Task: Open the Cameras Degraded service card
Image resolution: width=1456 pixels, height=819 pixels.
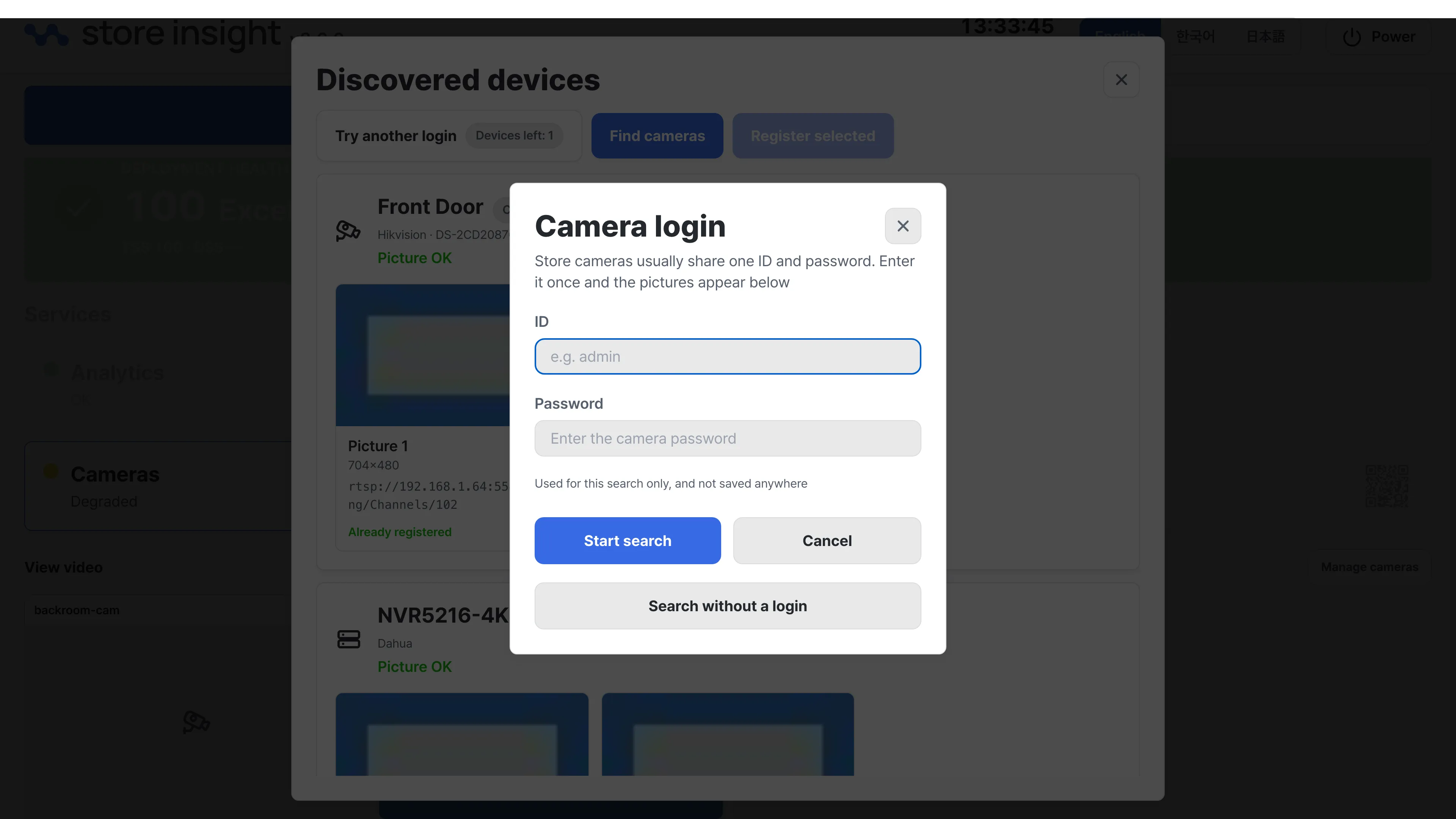Action: (x=158, y=486)
